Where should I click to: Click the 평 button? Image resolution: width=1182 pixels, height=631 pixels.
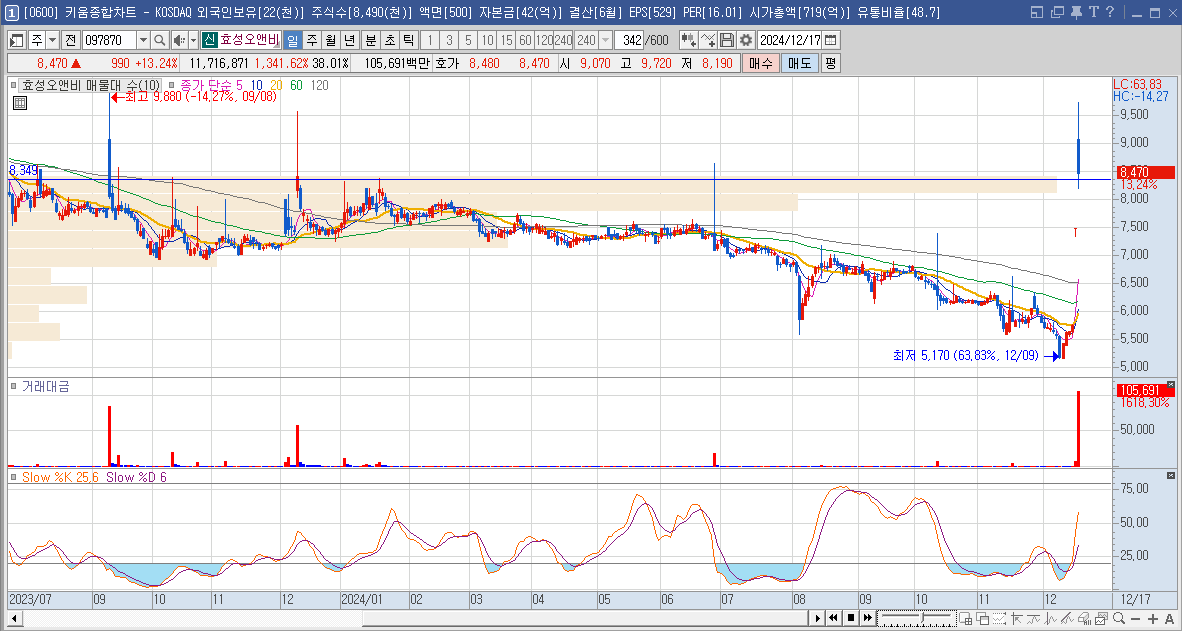(x=830, y=64)
